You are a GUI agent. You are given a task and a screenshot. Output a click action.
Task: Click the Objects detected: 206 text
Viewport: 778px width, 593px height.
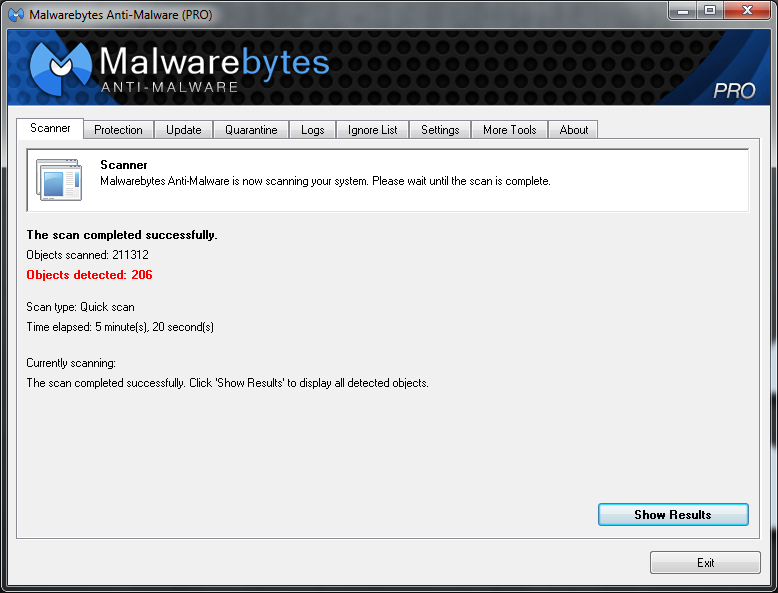tap(89, 275)
